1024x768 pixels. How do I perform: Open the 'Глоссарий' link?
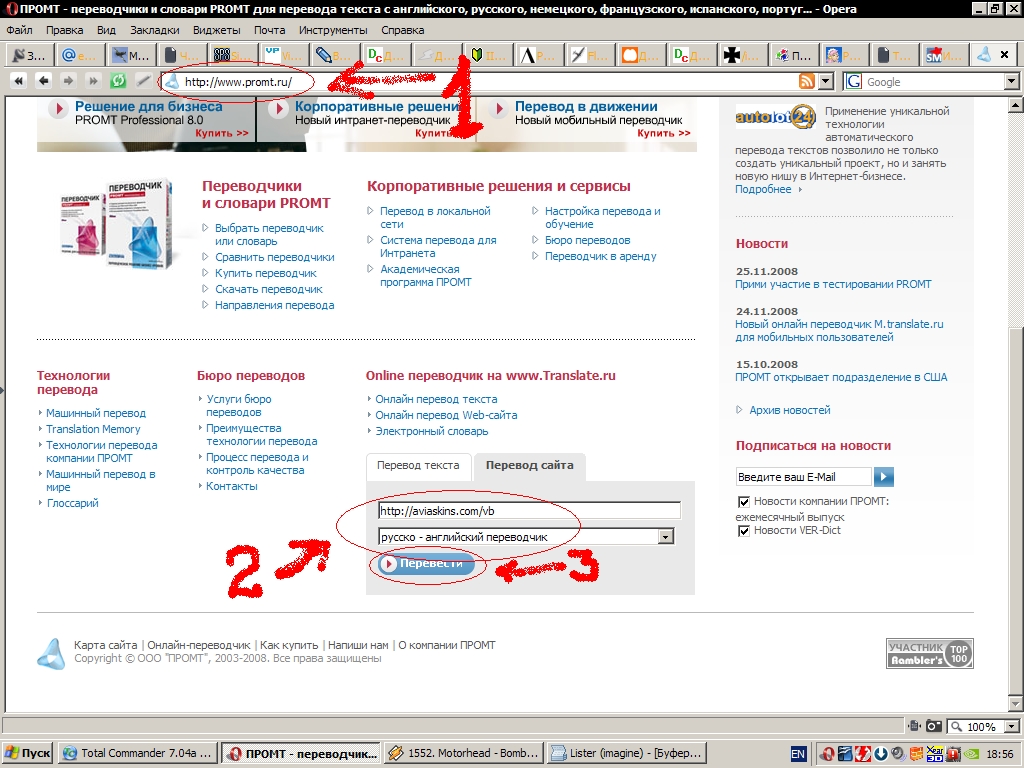(72, 504)
